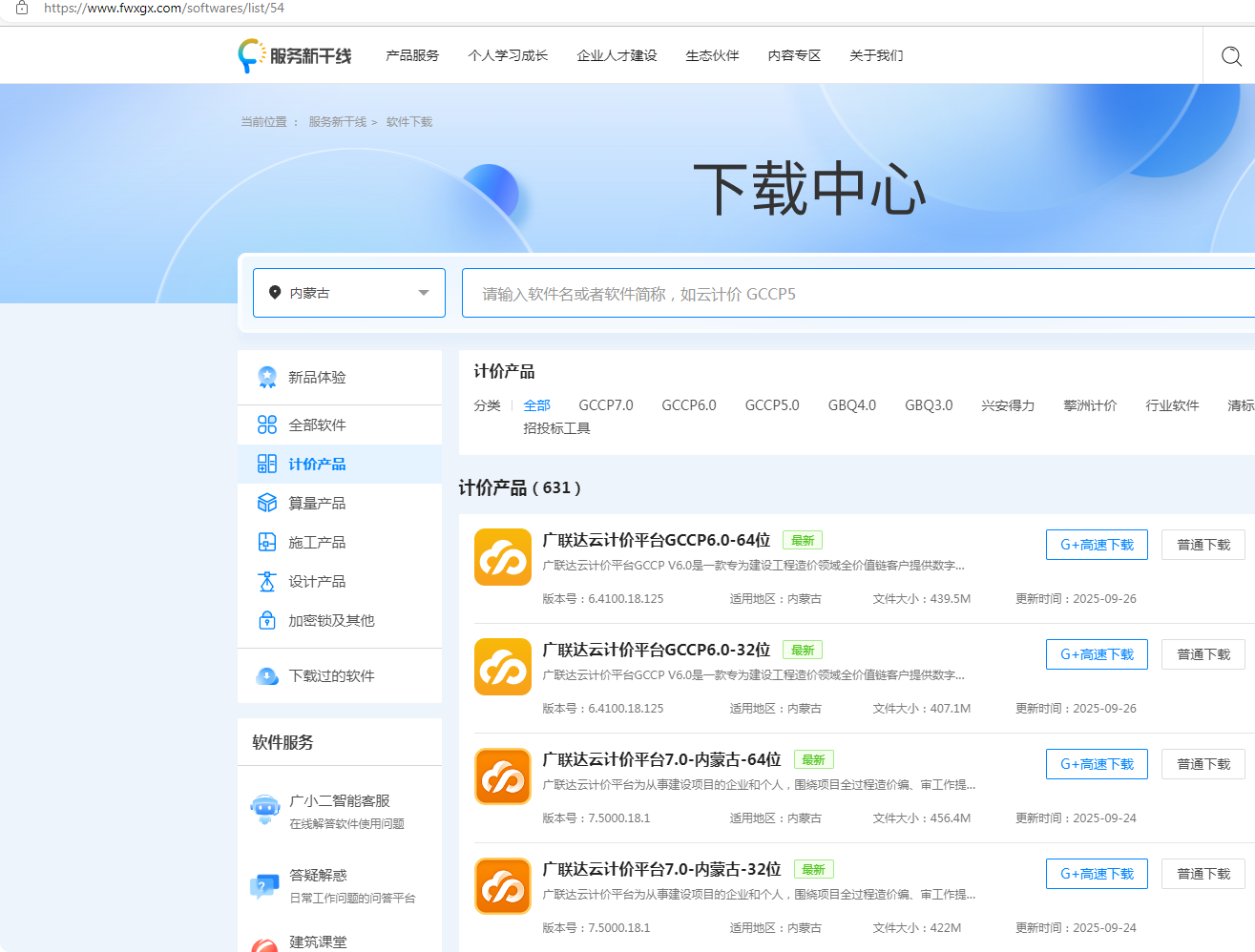The height and width of the screenshot is (952, 1255).
Task: Click the 计价产品 sidebar icon
Action: (x=267, y=464)
